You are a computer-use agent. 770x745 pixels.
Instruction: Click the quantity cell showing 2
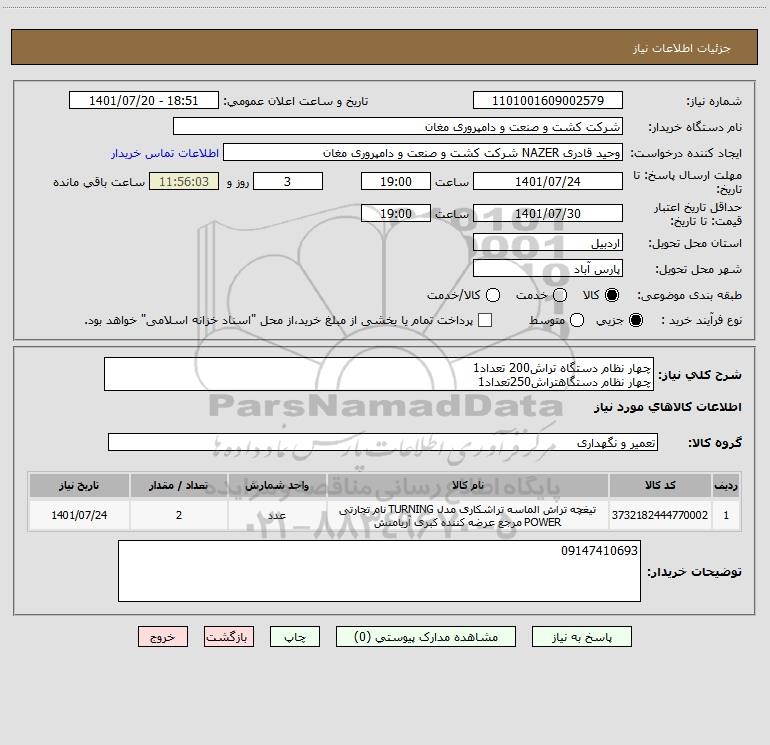coord(179,515)
